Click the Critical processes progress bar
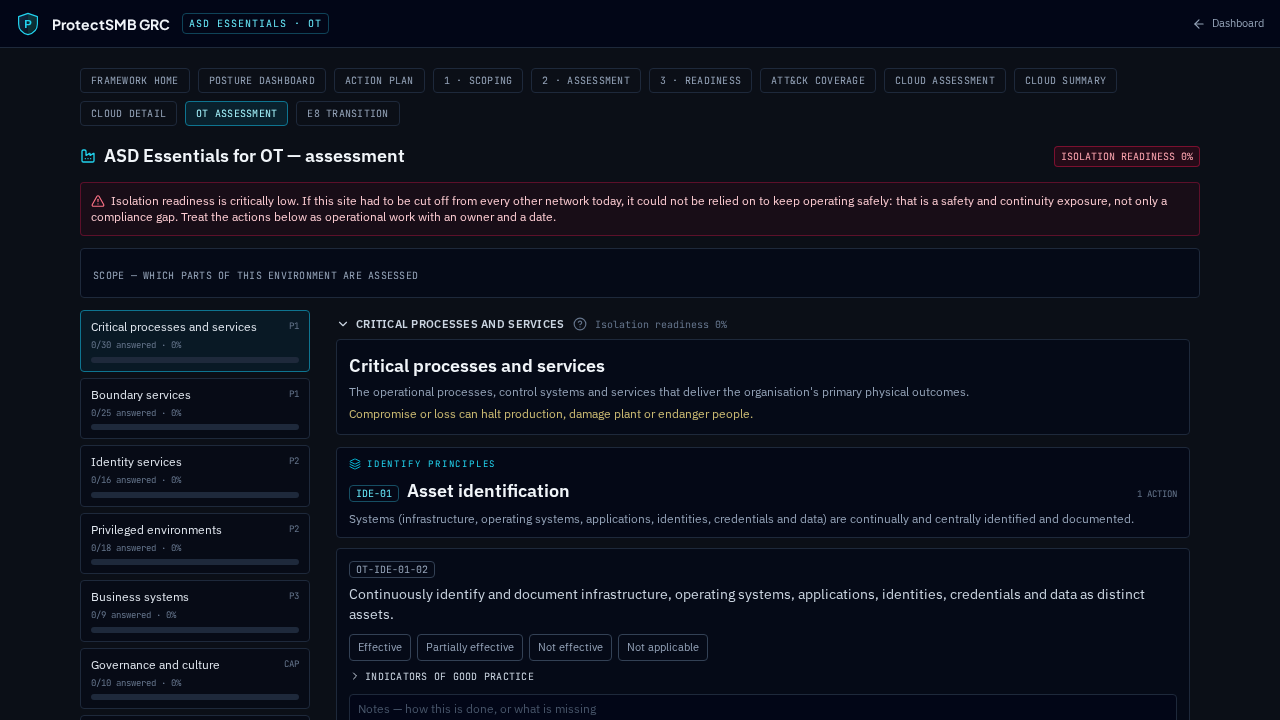The height and width of the screenshot is (720, 1280). coord(195,360)
